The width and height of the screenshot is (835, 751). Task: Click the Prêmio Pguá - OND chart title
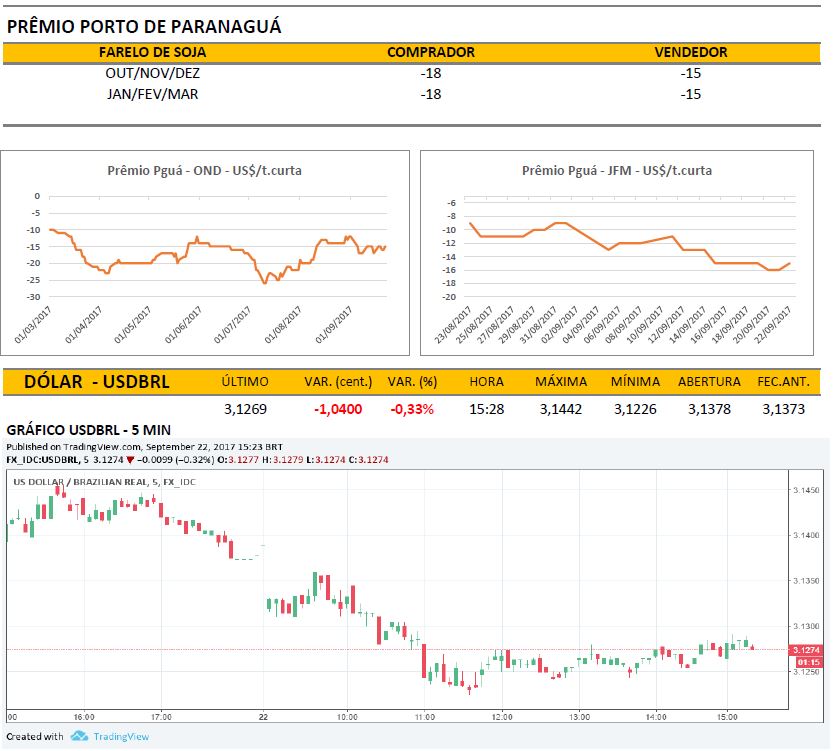[x=204, y=171]
